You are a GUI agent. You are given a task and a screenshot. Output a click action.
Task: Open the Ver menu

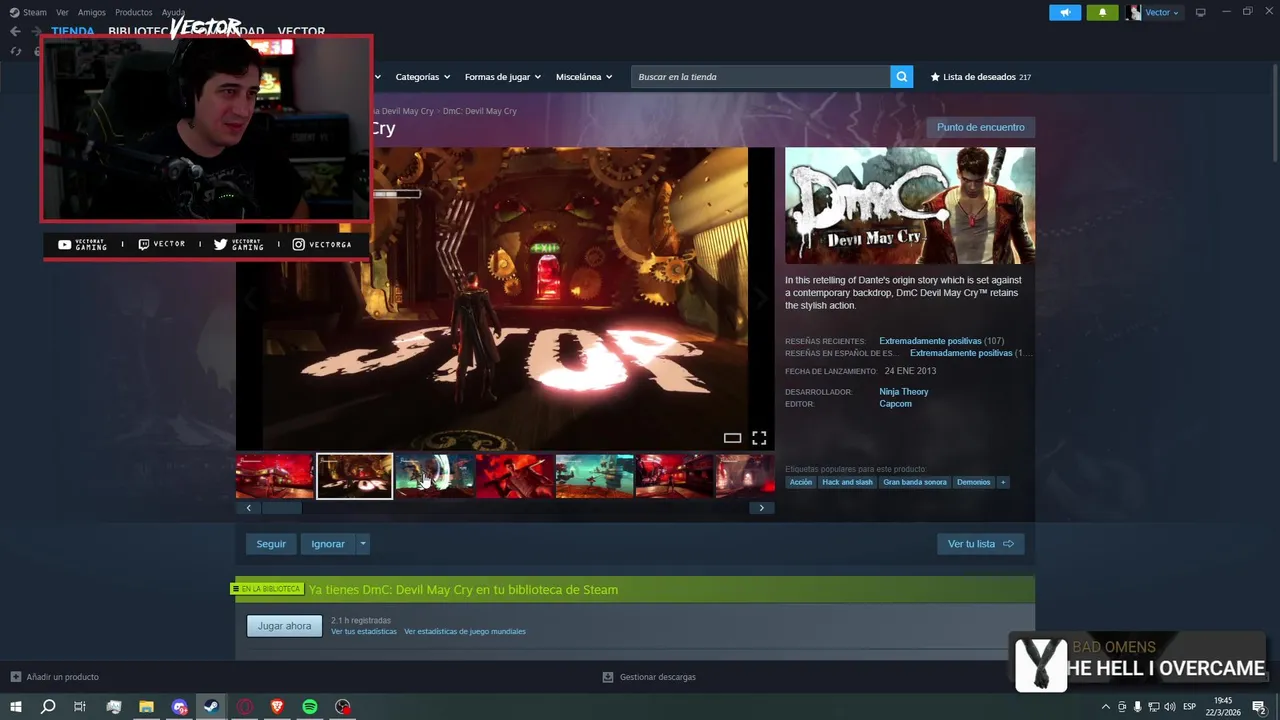pyautogui.click(x=62, y=12)
